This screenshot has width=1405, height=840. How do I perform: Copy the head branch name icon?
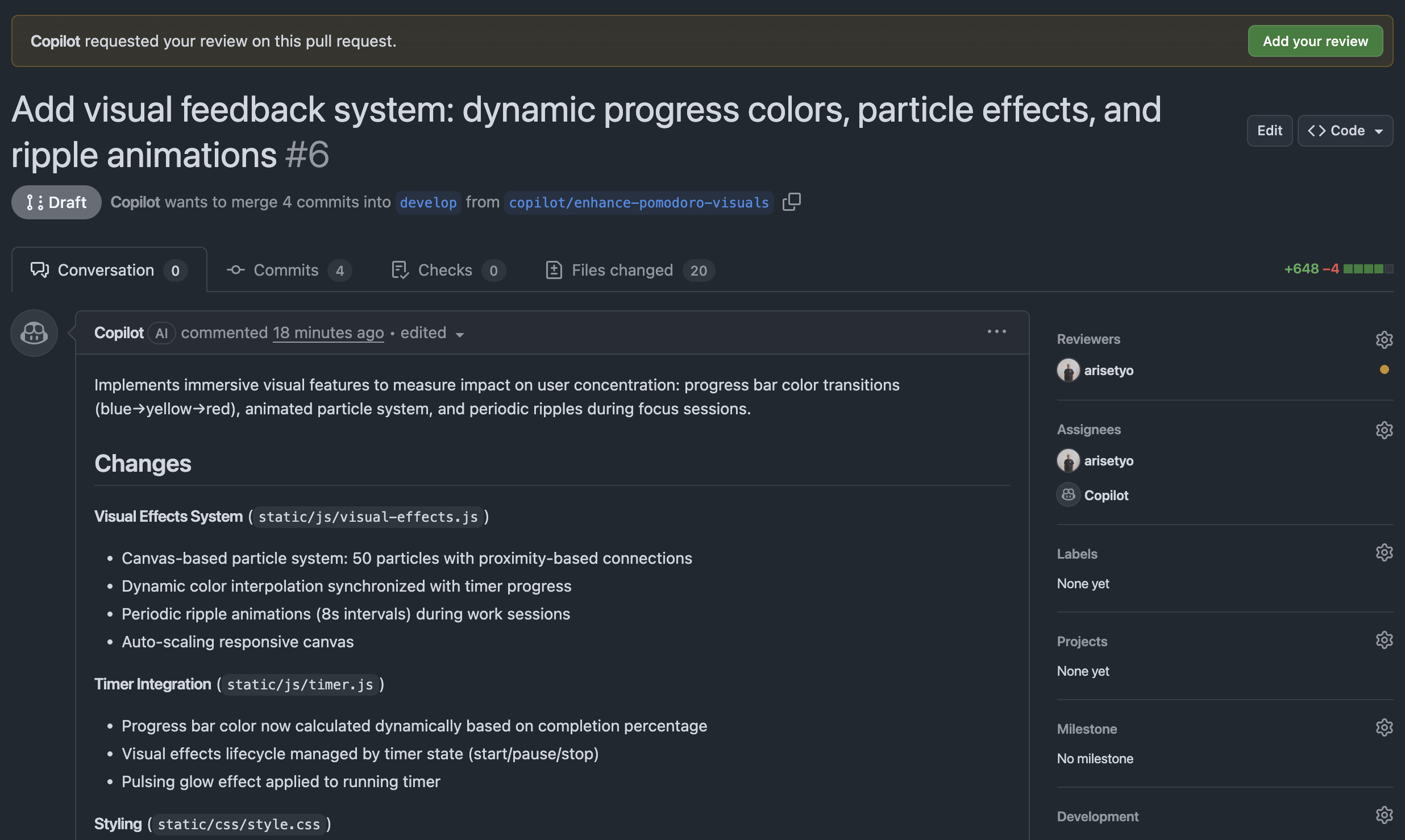[791, 202]
